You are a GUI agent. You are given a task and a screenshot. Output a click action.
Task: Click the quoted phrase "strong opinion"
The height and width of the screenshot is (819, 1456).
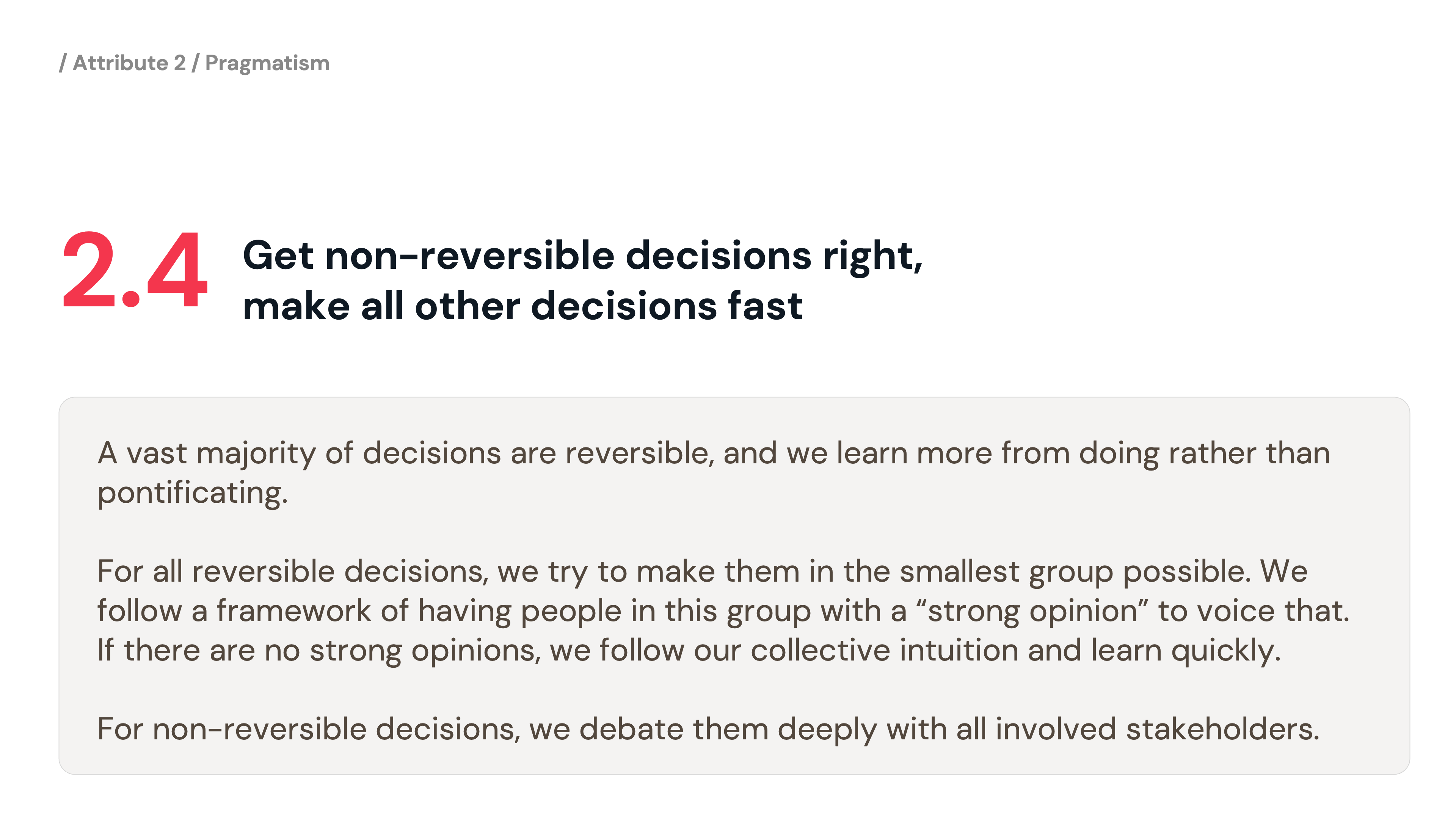[1032, 611]
